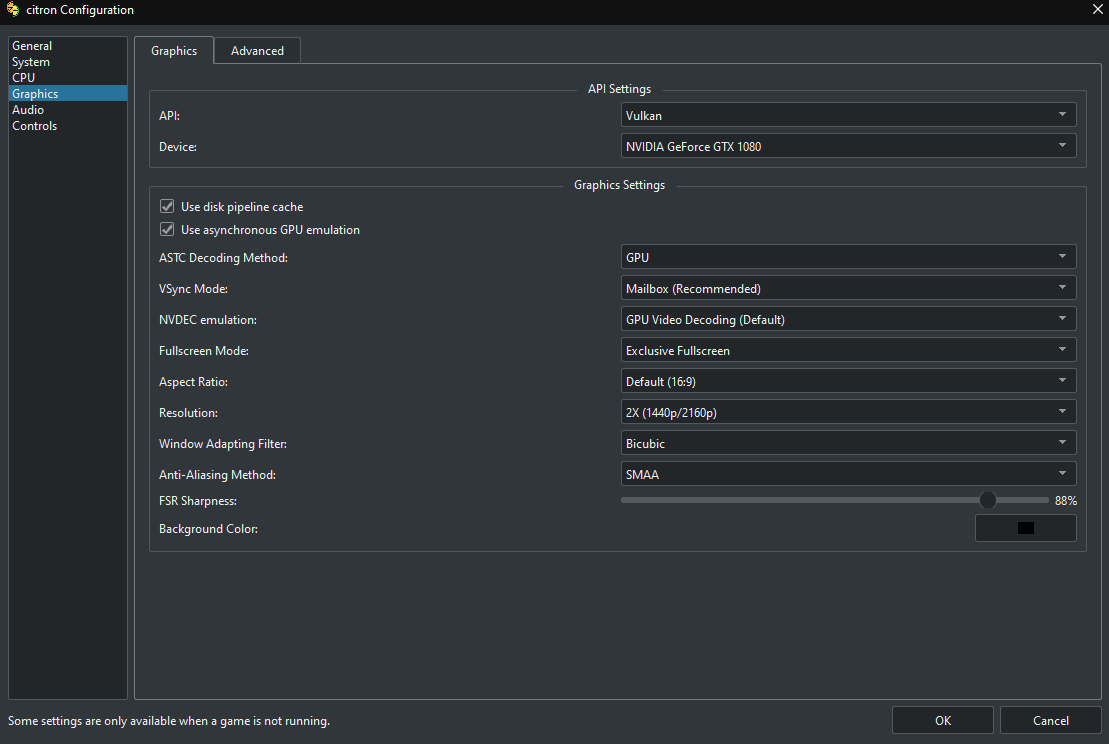The image size is (1109, 744).
Task: Open the NVDEC emulation dropdown
Action: click(849, 320)
